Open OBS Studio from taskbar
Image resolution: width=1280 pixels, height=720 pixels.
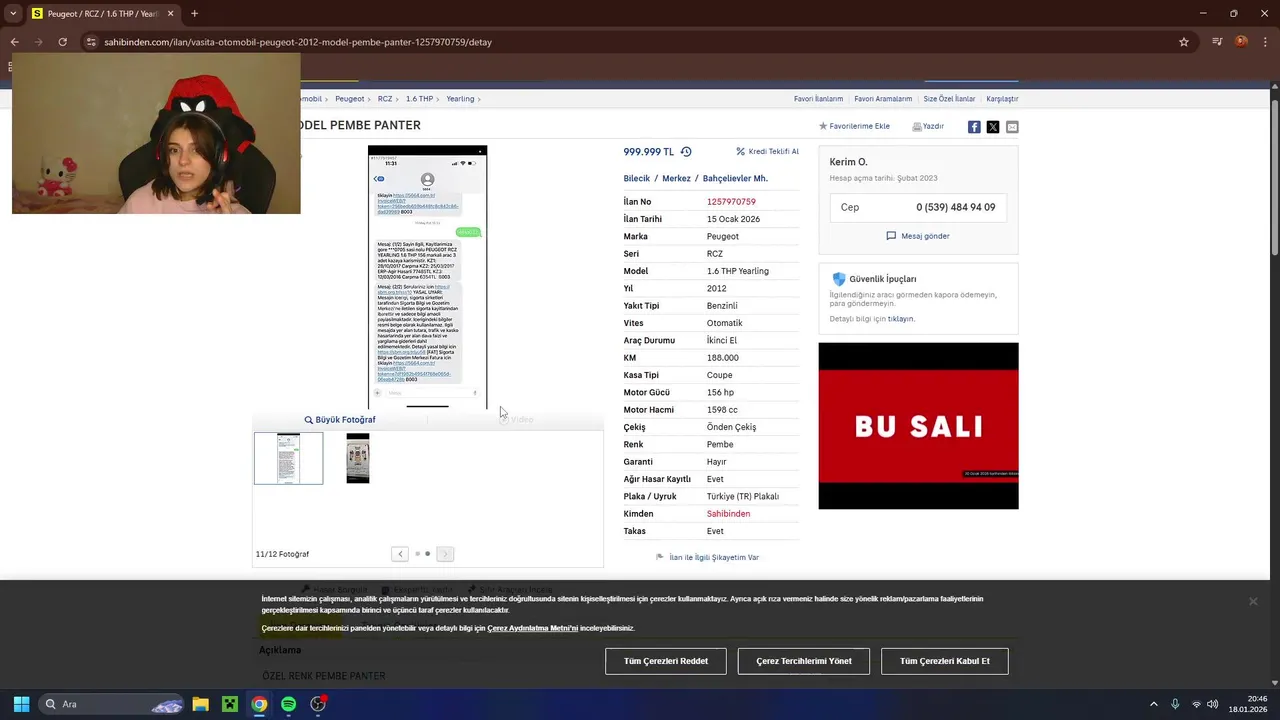click(318, 704)
